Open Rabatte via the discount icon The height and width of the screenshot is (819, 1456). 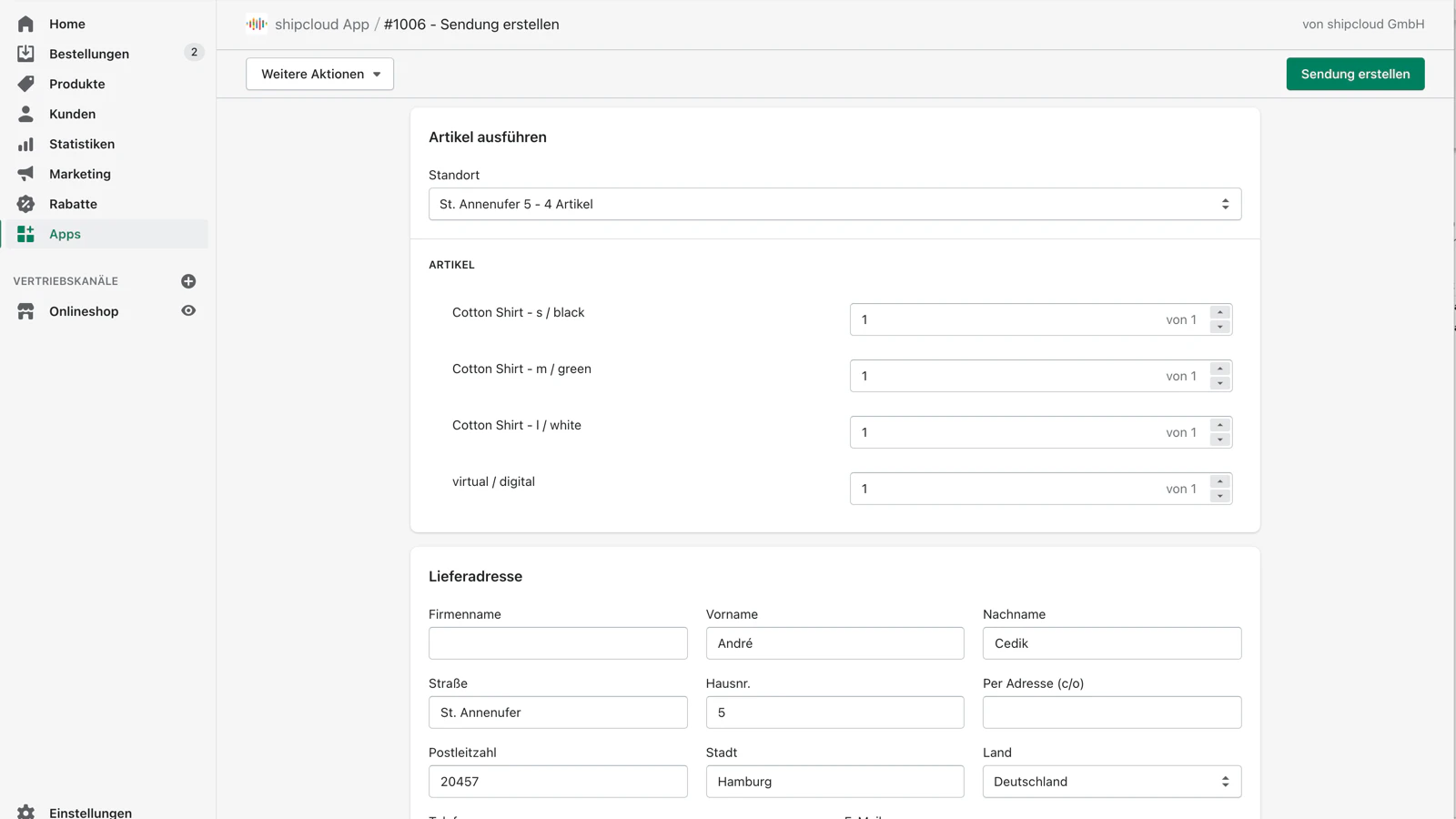(x=25, y=204)
